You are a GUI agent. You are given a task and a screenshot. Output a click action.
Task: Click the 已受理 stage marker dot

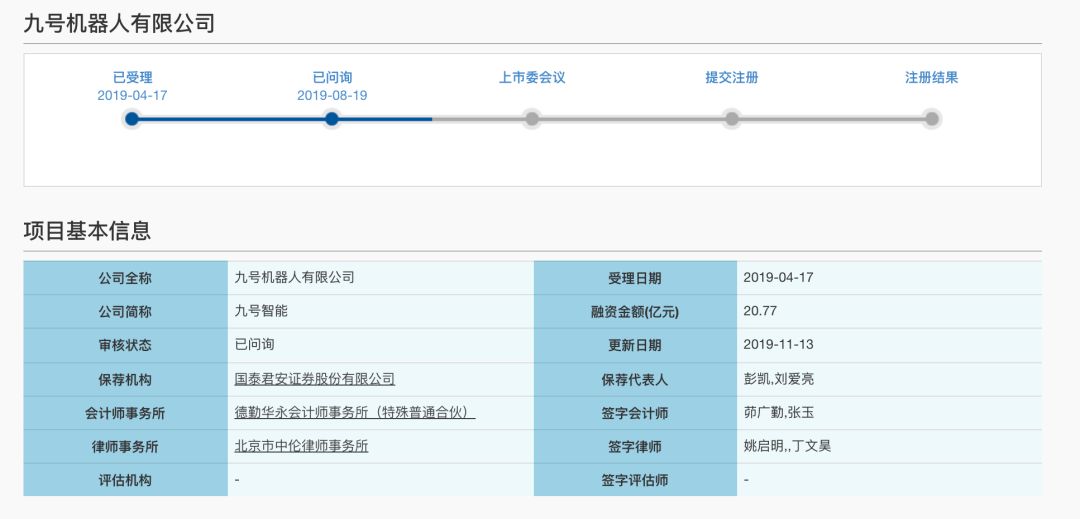point(132,119)
